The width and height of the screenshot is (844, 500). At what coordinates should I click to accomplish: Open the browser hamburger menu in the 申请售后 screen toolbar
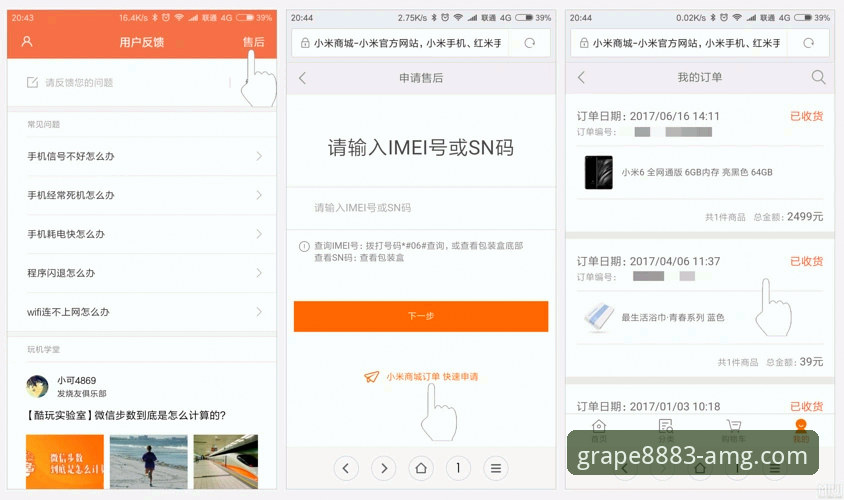pyautogui.click(x=496, y=468)
